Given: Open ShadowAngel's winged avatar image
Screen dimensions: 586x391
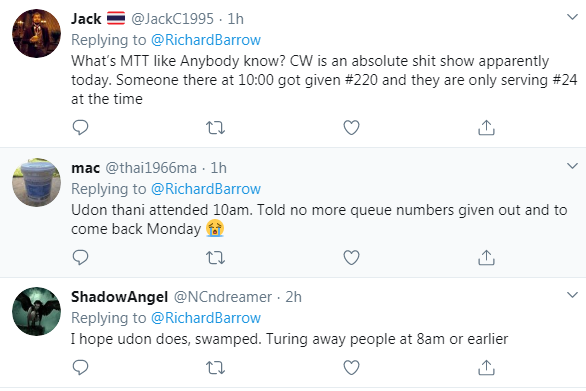Looking at the screenshot, I should (36, 311).
